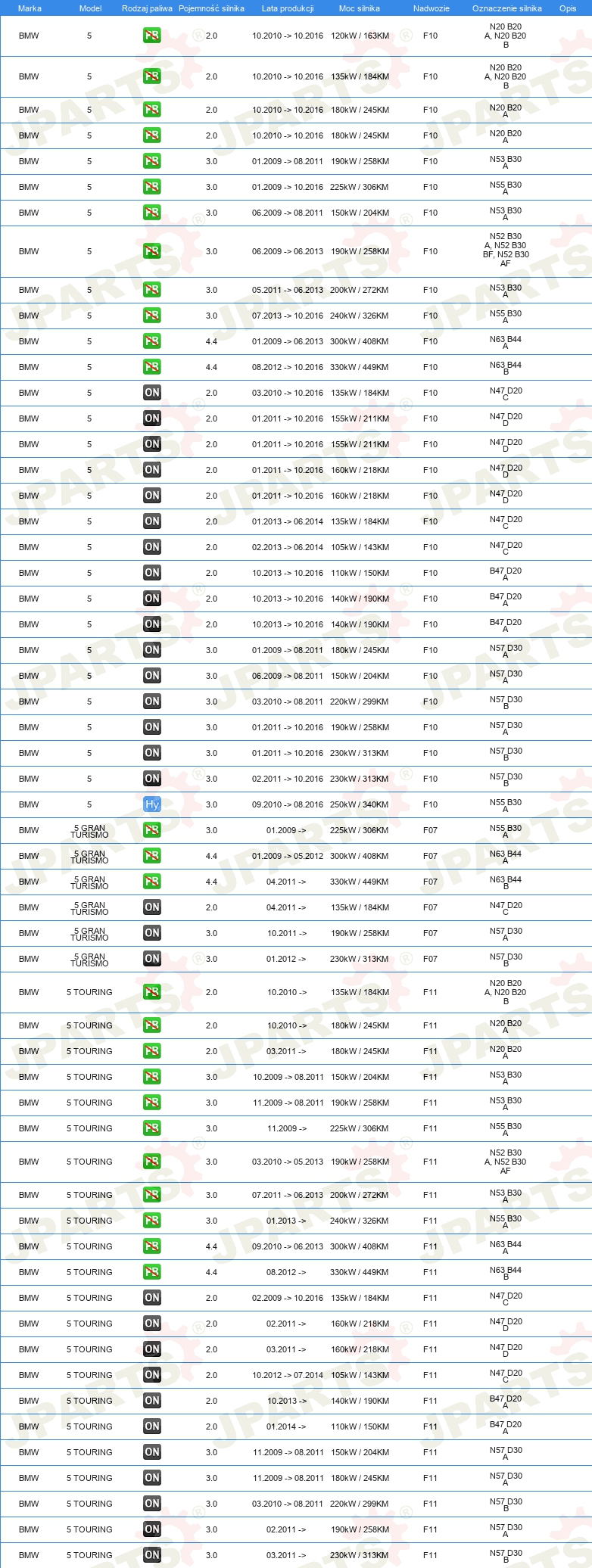Select the petrol icon in the F10 330kW / 449KM row
This screenshot has width=592, height=1568.
click(152, 367)
